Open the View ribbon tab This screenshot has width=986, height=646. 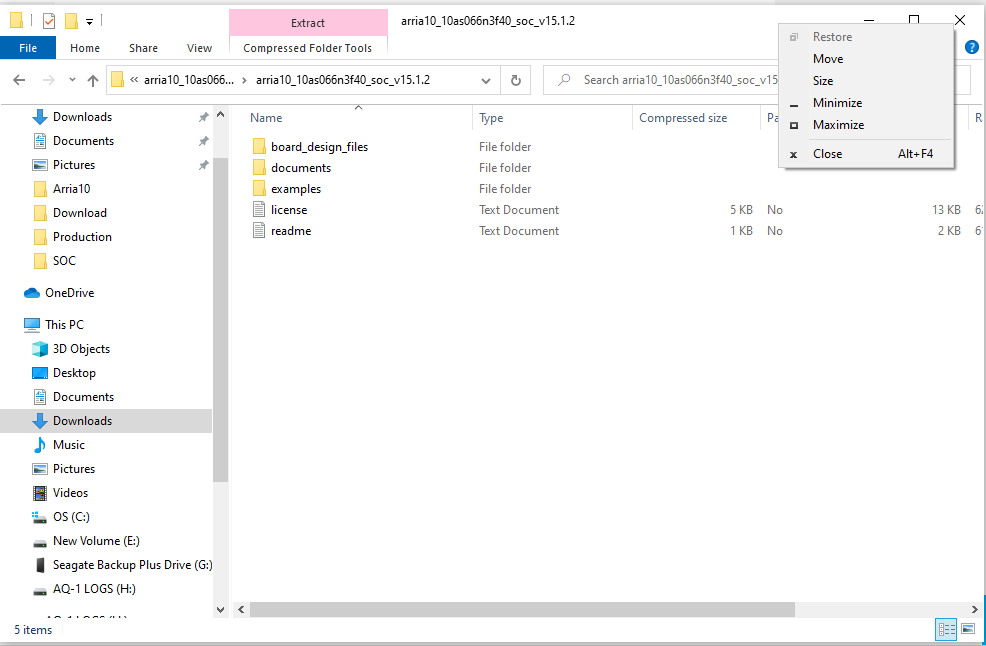pos(199,48)
